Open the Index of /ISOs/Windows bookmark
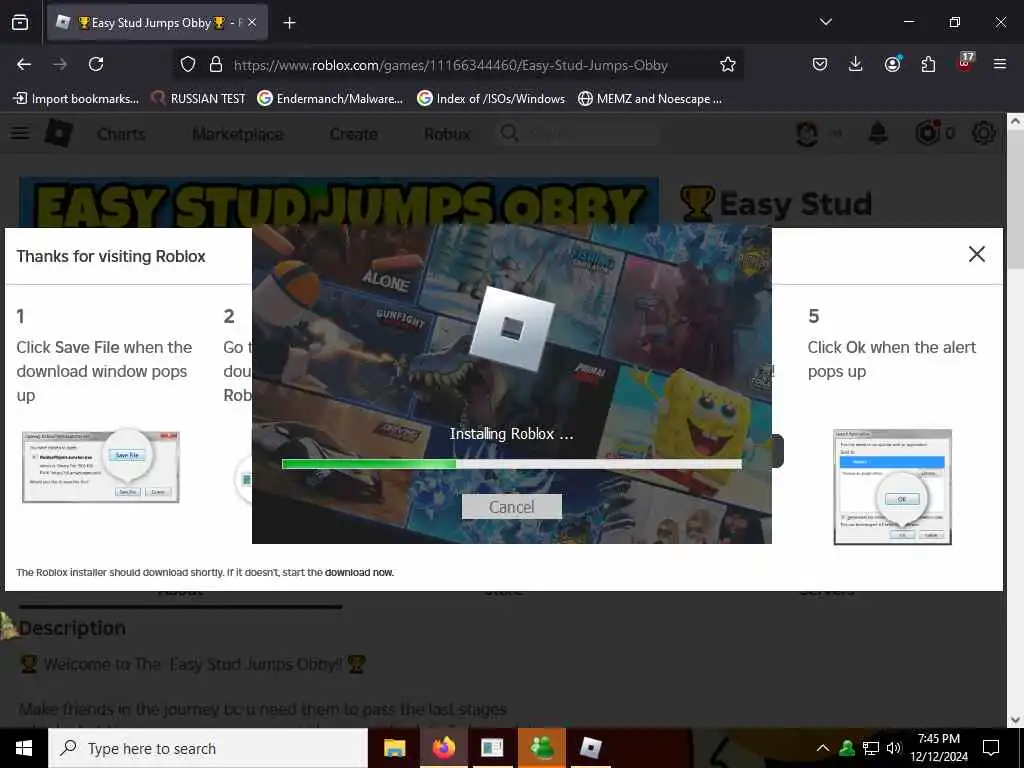Screen dimensions: 1024x768 click(492, 99)
